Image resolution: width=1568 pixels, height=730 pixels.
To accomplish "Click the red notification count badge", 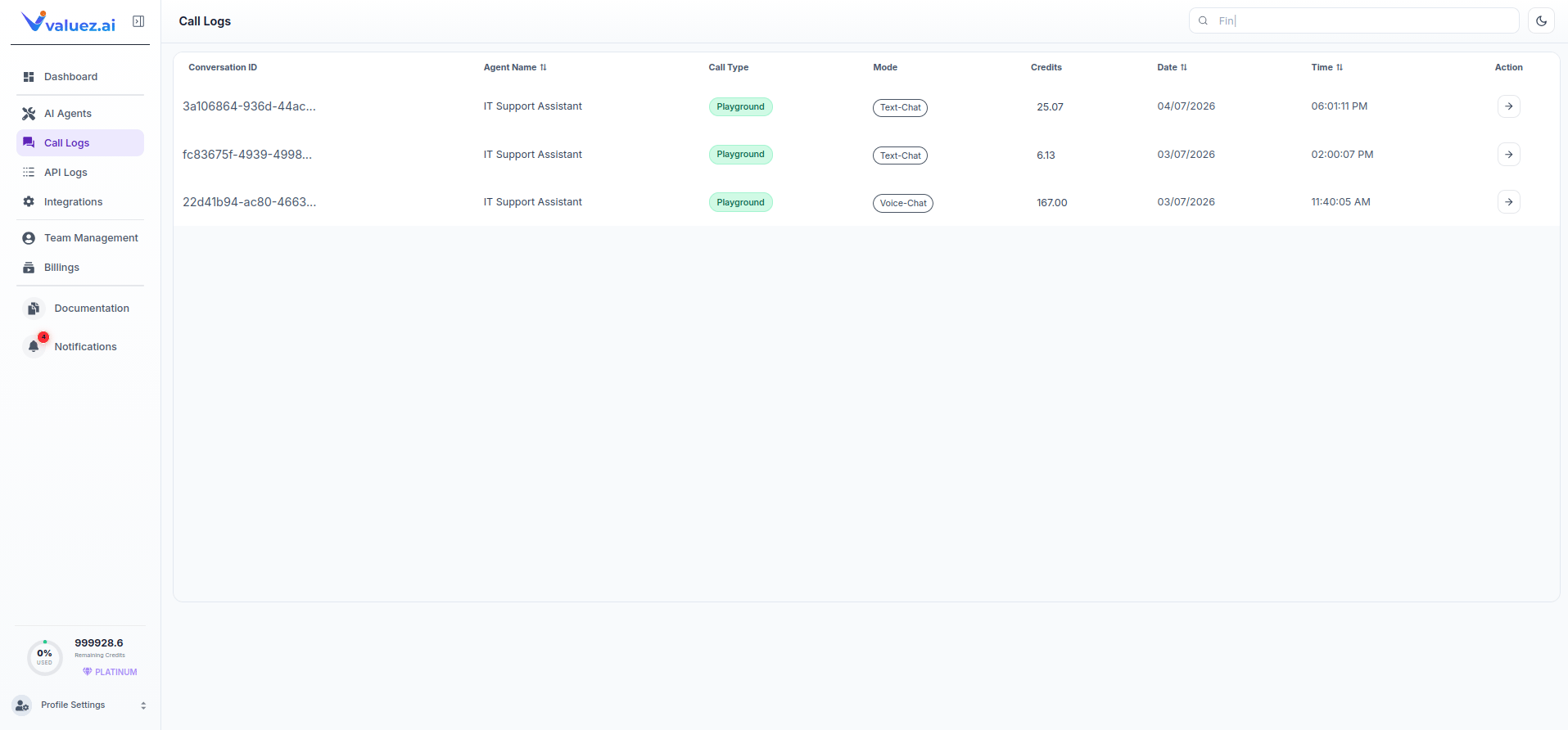I will point(43,337).
